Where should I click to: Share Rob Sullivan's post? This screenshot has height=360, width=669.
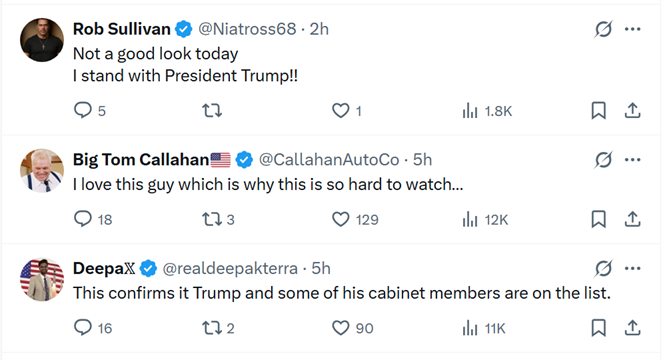click(633, 110)
